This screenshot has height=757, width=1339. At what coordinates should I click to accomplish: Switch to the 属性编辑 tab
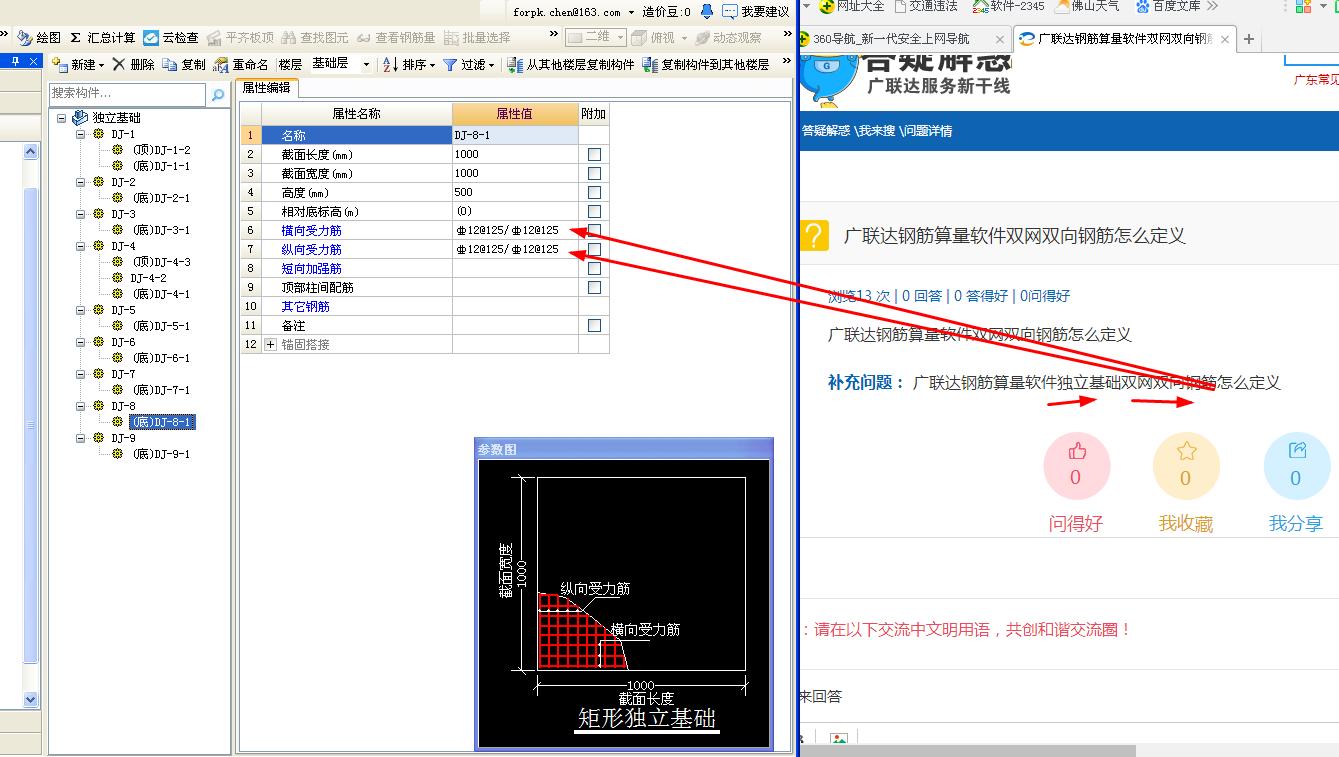click(266, 88)
